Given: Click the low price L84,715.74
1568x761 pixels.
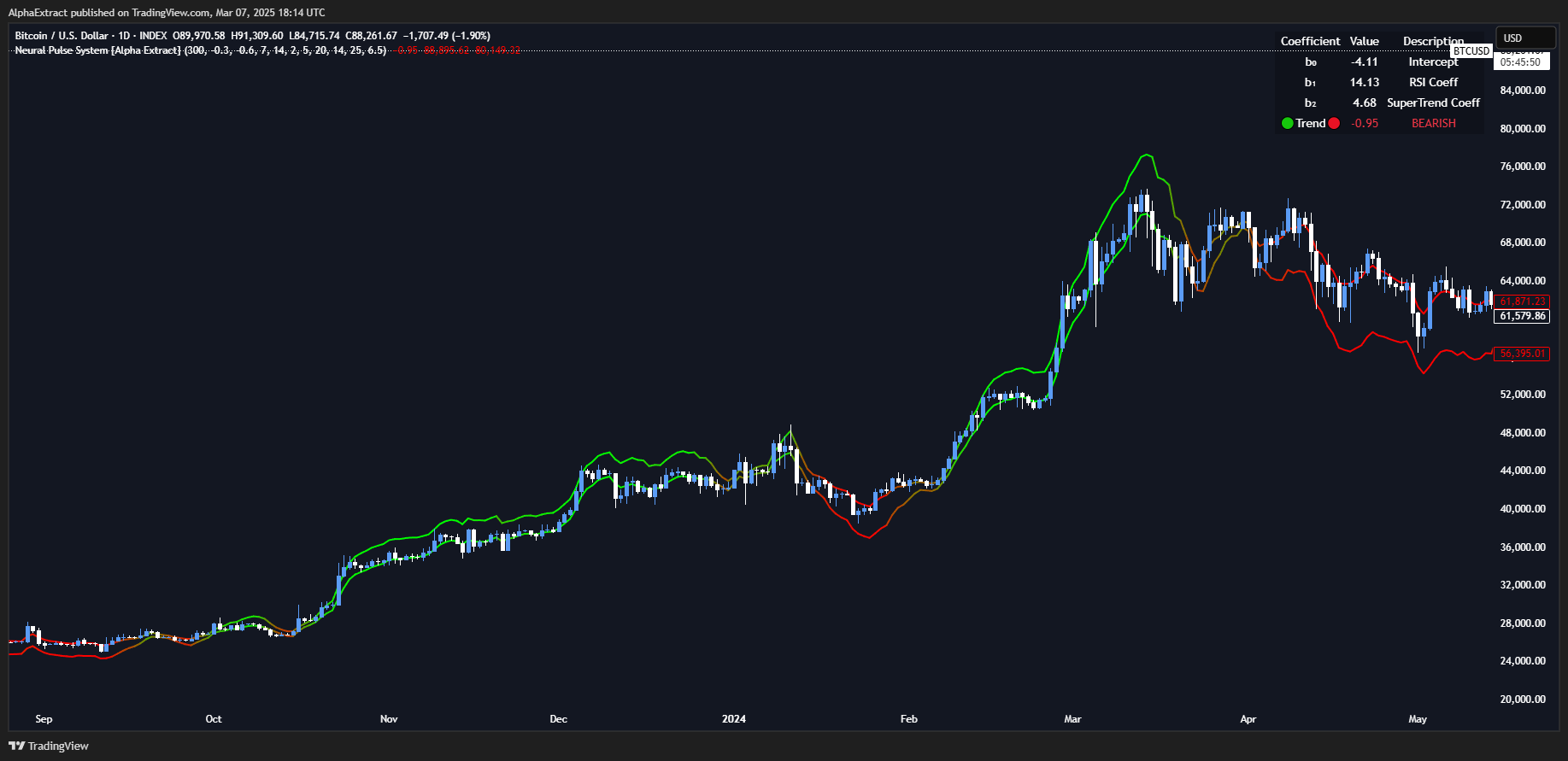Looking at the screenshot, I should pos(314,36).
